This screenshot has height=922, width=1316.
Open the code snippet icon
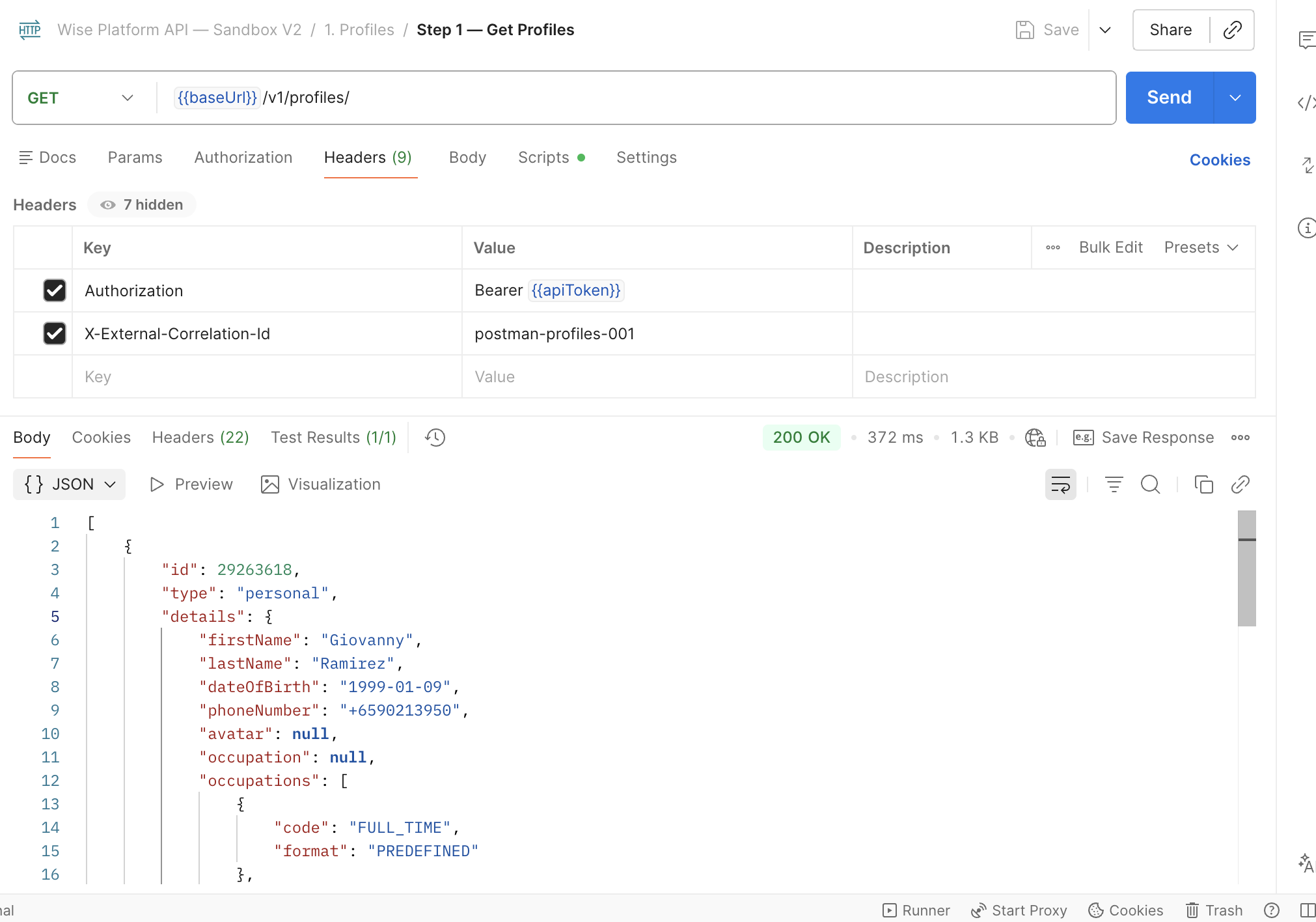pyautogui.click(x=1307, y=102)
